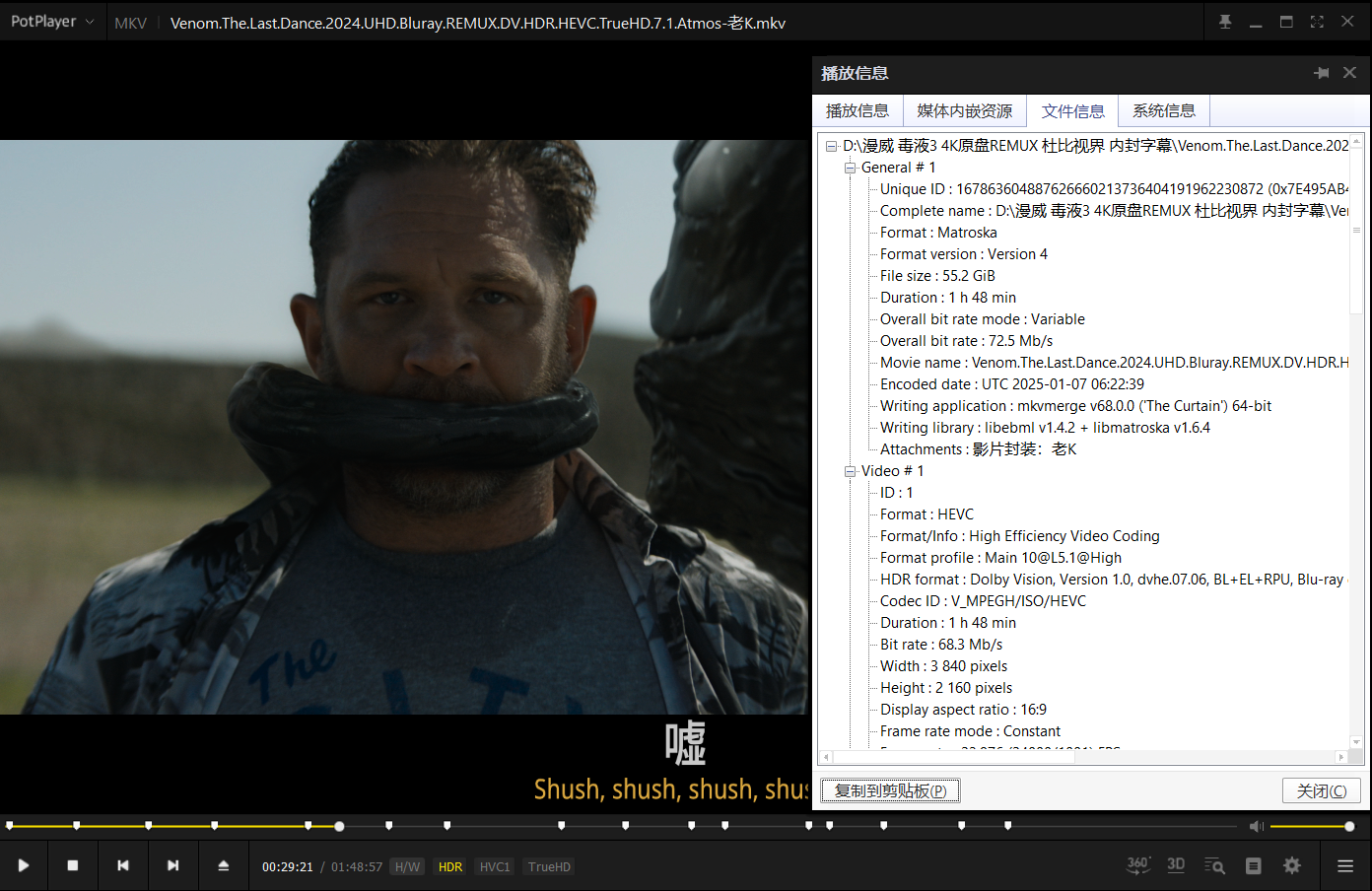This screenshot has width=1372, height=891.
Task: Click the seek bar playhead knob
Action: (x=339, y=826)
